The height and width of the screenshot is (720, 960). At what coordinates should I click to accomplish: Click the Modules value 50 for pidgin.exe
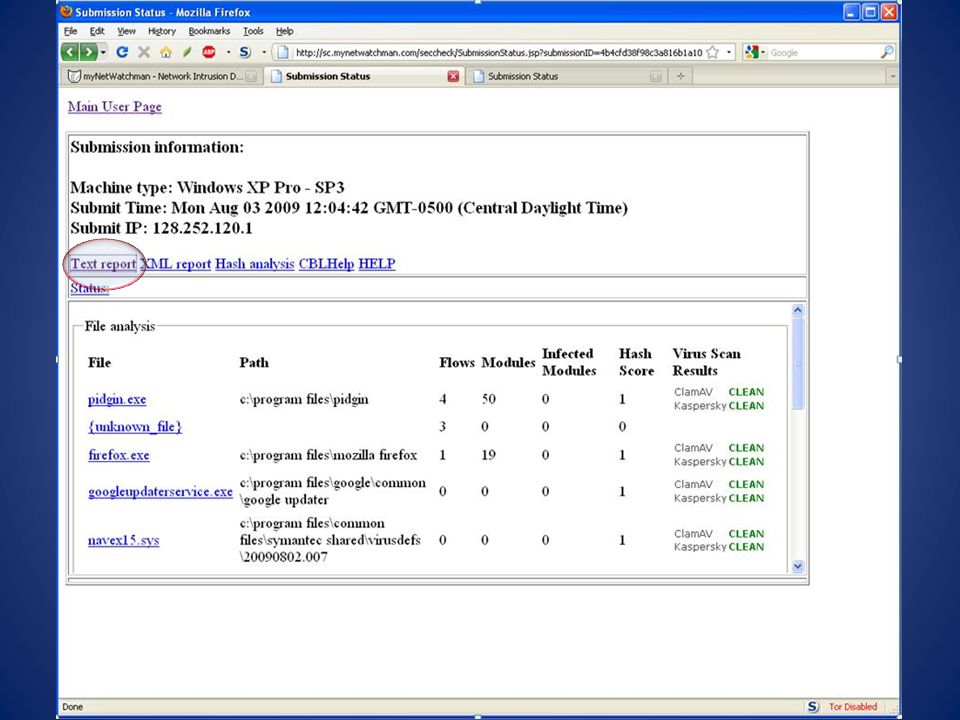click(x=489, y=399)
